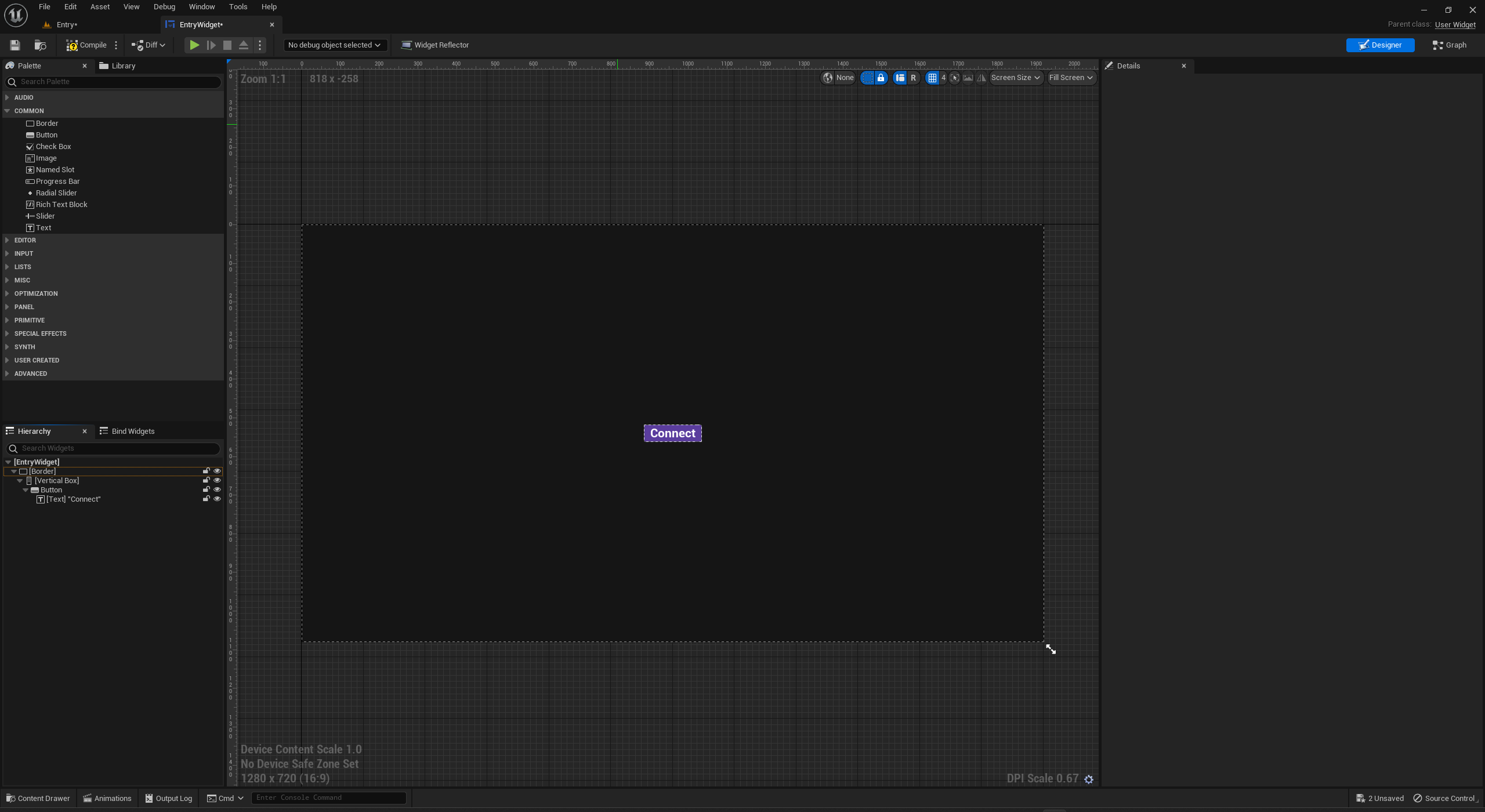The image size is (1485, 812).
Task: Lock the Vertical Box in the Hierarchy
Action: 207,480
